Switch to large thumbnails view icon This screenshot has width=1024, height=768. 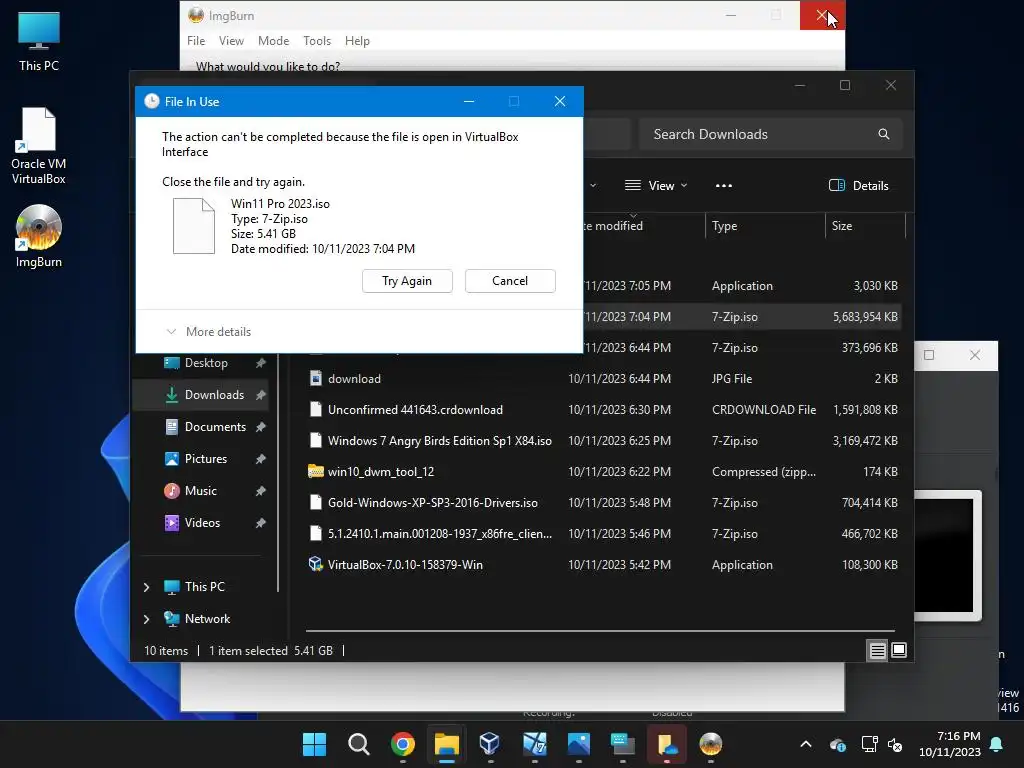pyautogui.click(x=899, y=650)
